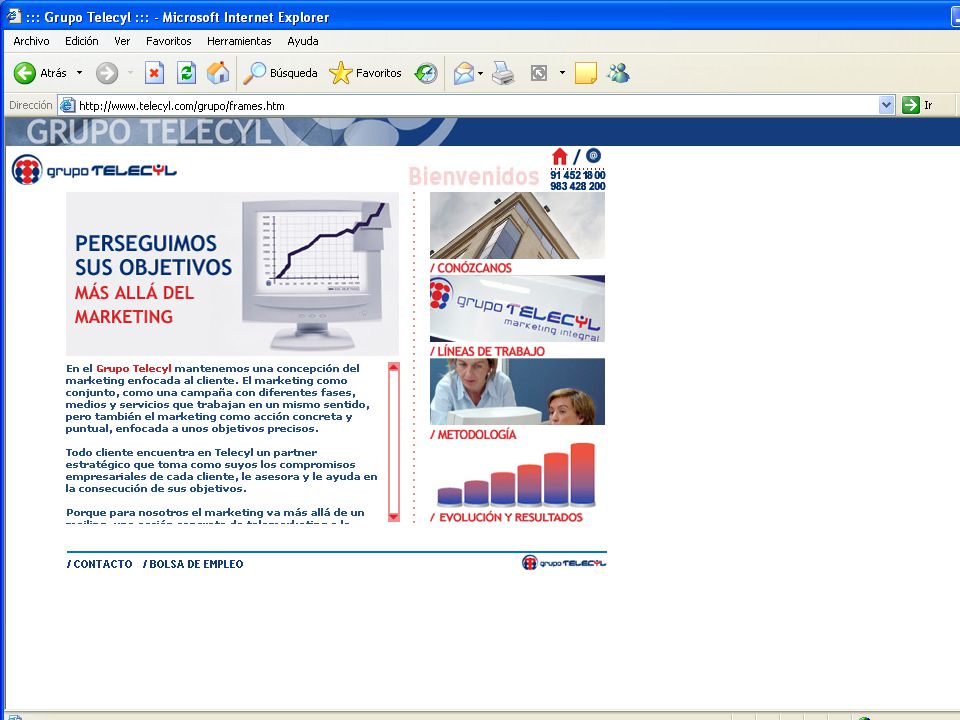This screenshot has width=960, height=720.
Task: Open Búsqueda search magnifier
Action: pyautogui.click(x=254, y=73)
